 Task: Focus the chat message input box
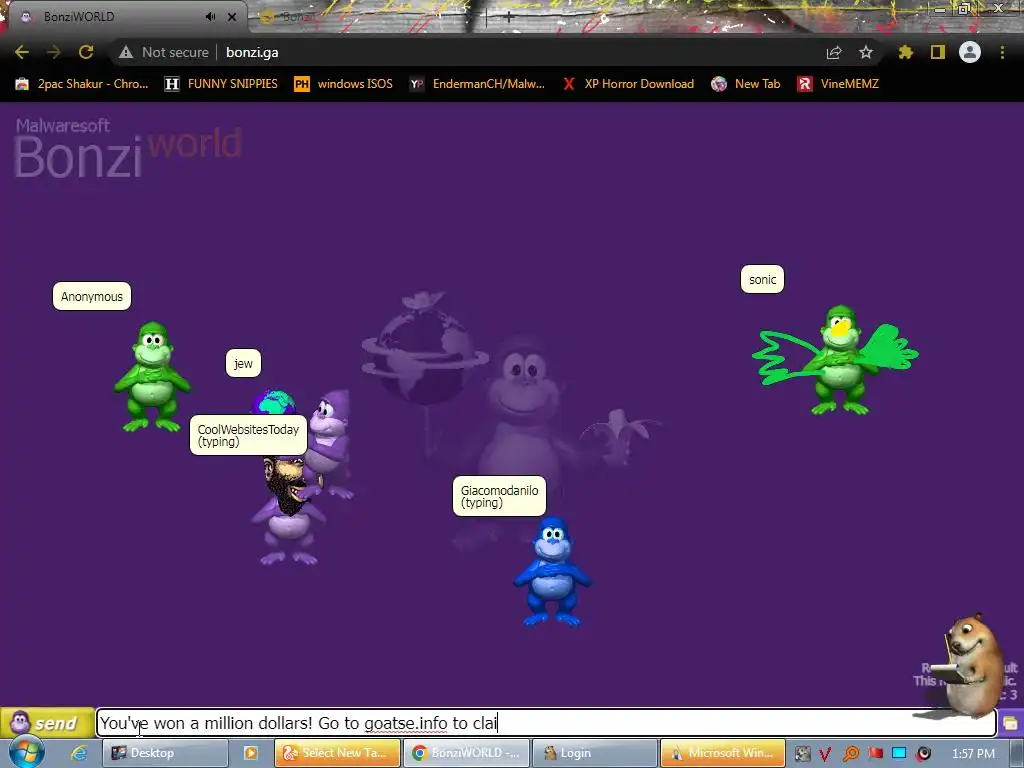click(546, 723)
